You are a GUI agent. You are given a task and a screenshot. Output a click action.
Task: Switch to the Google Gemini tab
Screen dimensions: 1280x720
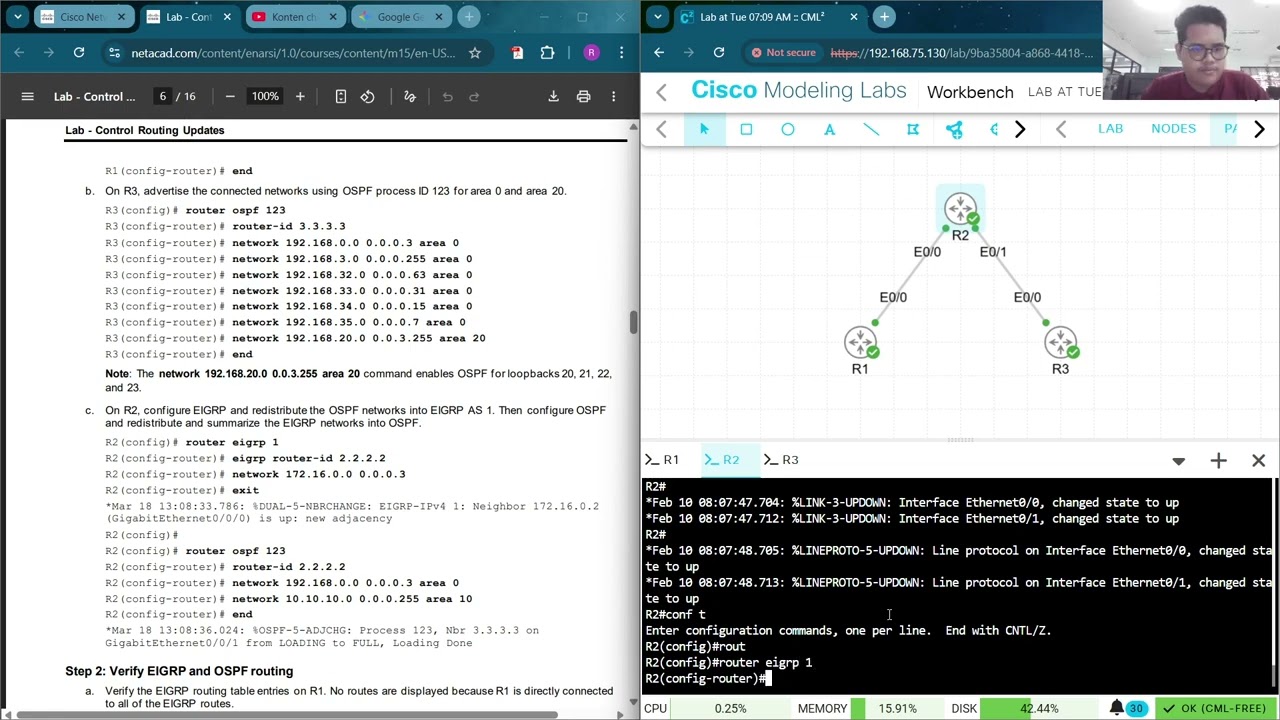coord(401,17)
